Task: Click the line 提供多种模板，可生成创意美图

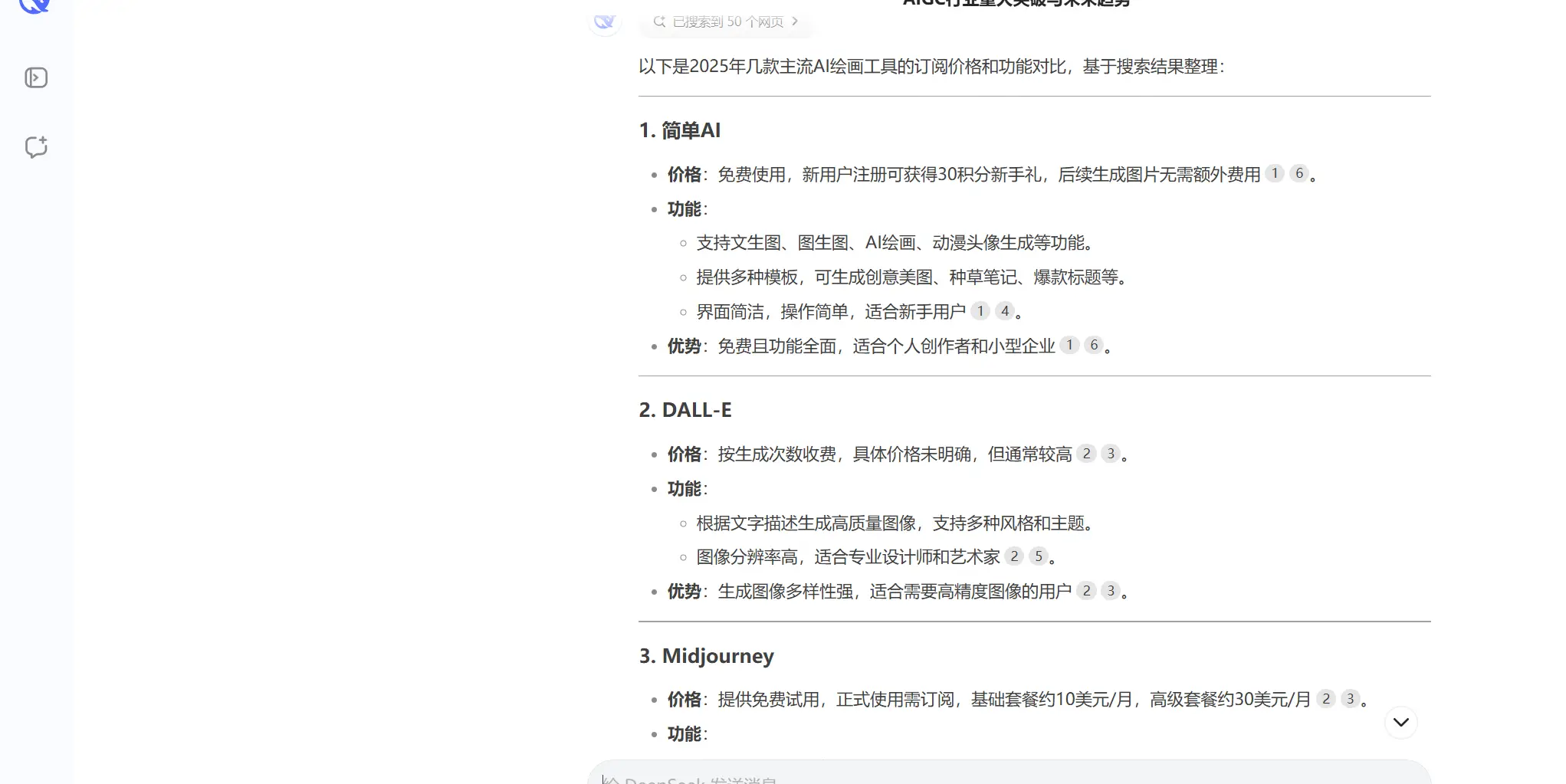Action: pyautogui.click(x=912, y=277)
